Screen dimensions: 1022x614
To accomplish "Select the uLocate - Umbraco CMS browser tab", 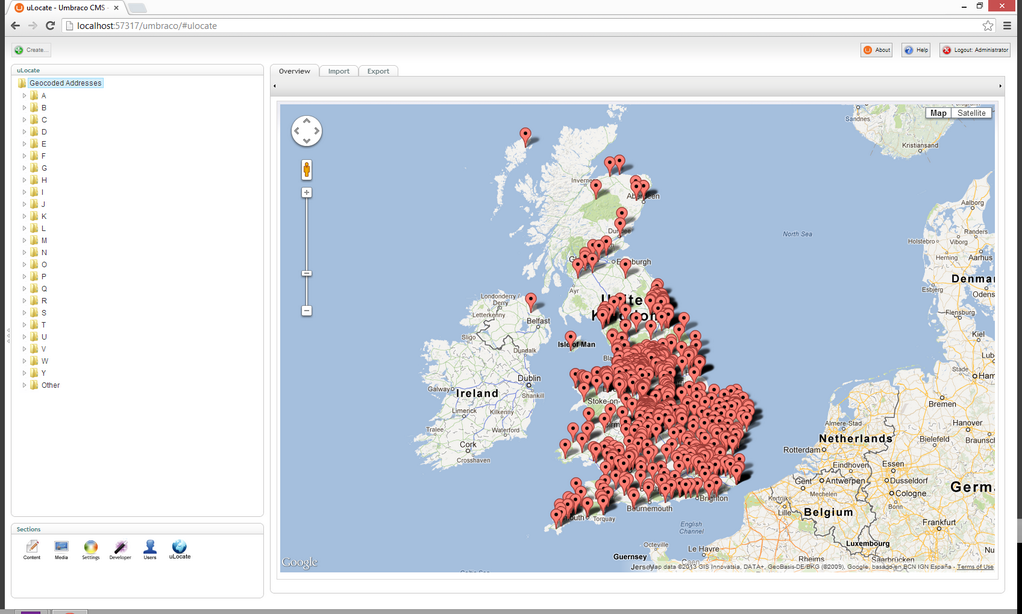I will (x=66, y=8).
